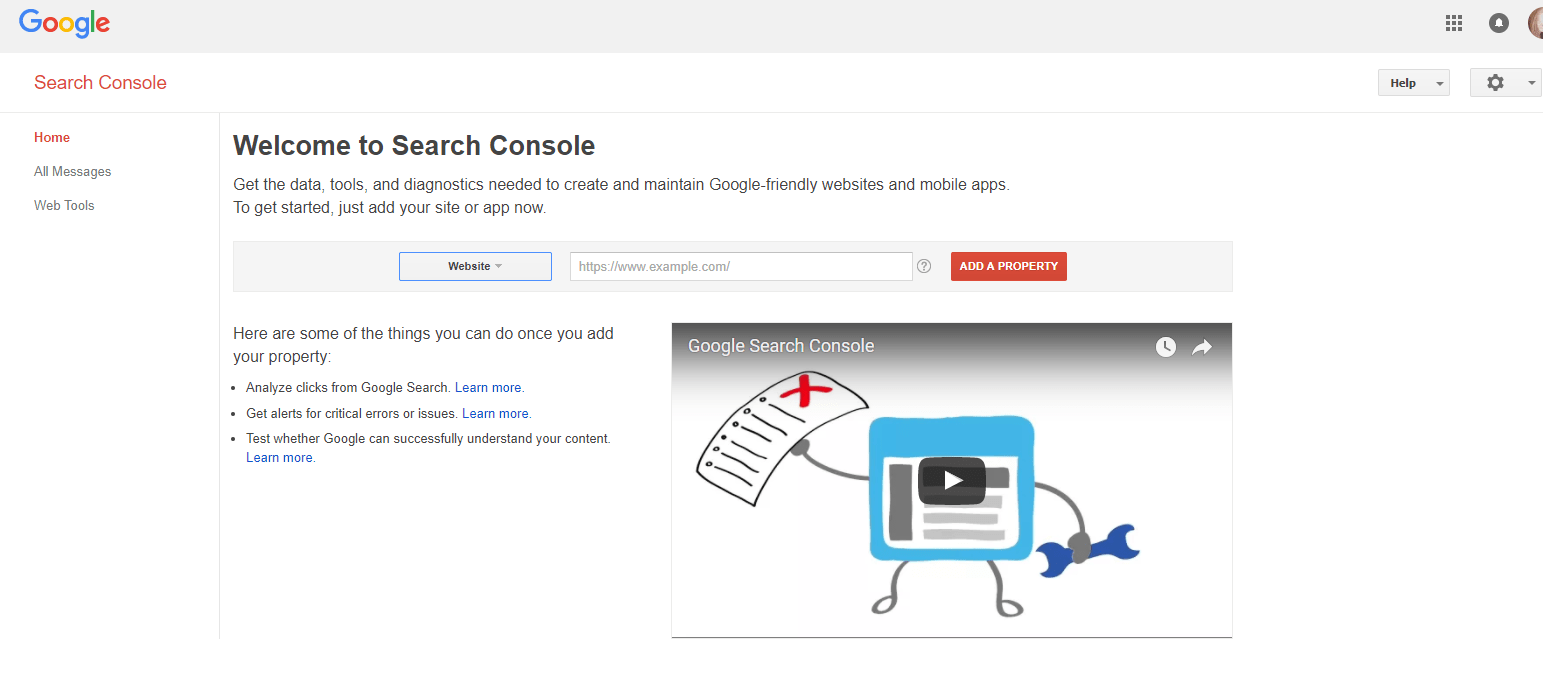The height and width of the screenshot is (691, 1543).
Task: Click the Search Console header link
Action: (100, 83)
